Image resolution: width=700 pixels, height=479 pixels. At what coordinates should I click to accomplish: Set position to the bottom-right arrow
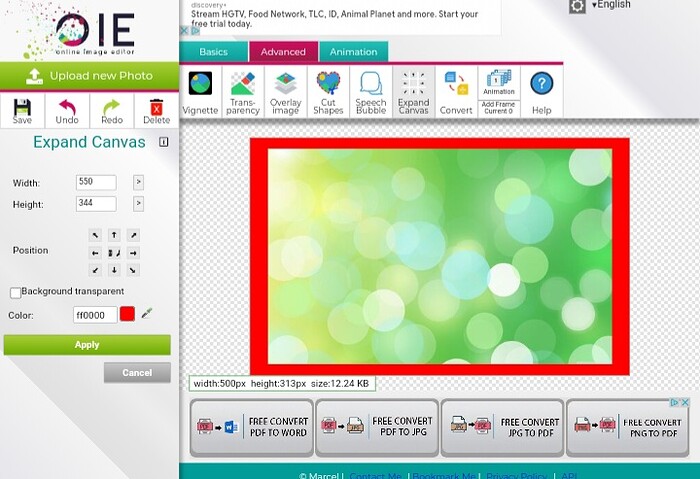133,270
